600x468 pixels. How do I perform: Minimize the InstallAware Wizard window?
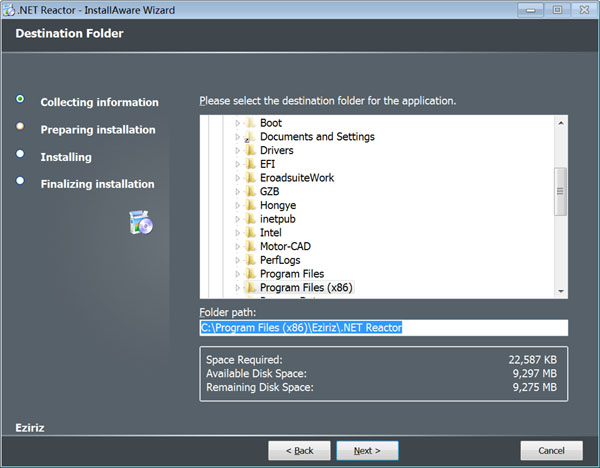pos(530,10)
